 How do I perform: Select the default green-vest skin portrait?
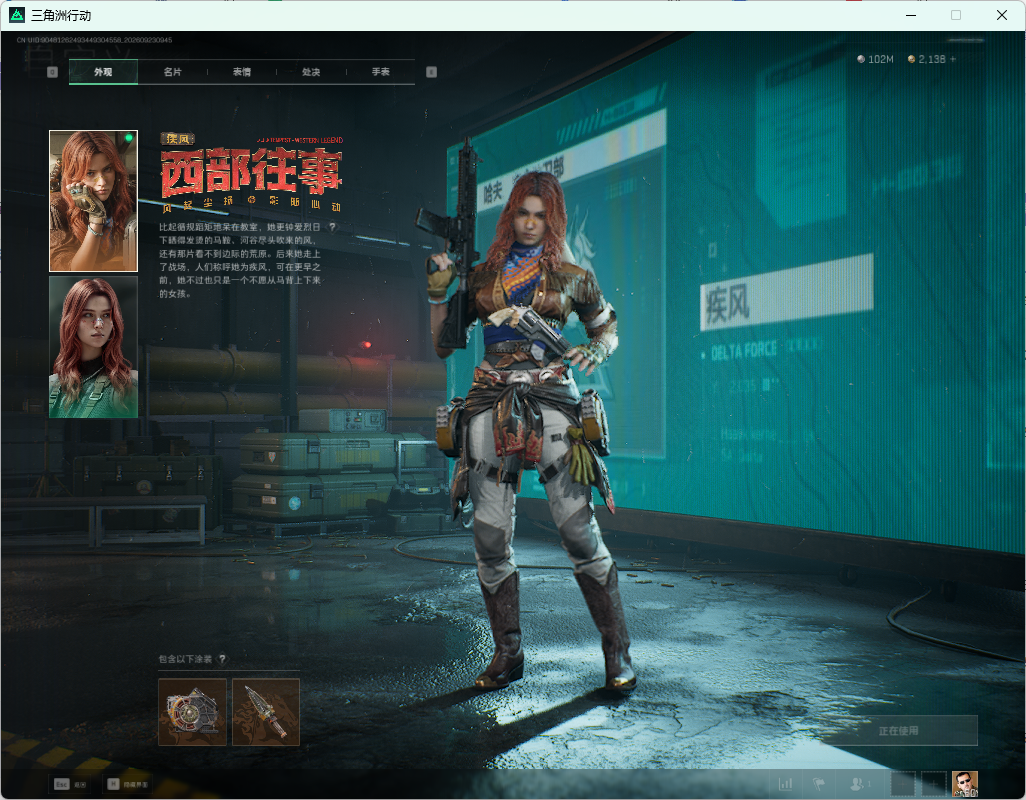pos(94,347)
